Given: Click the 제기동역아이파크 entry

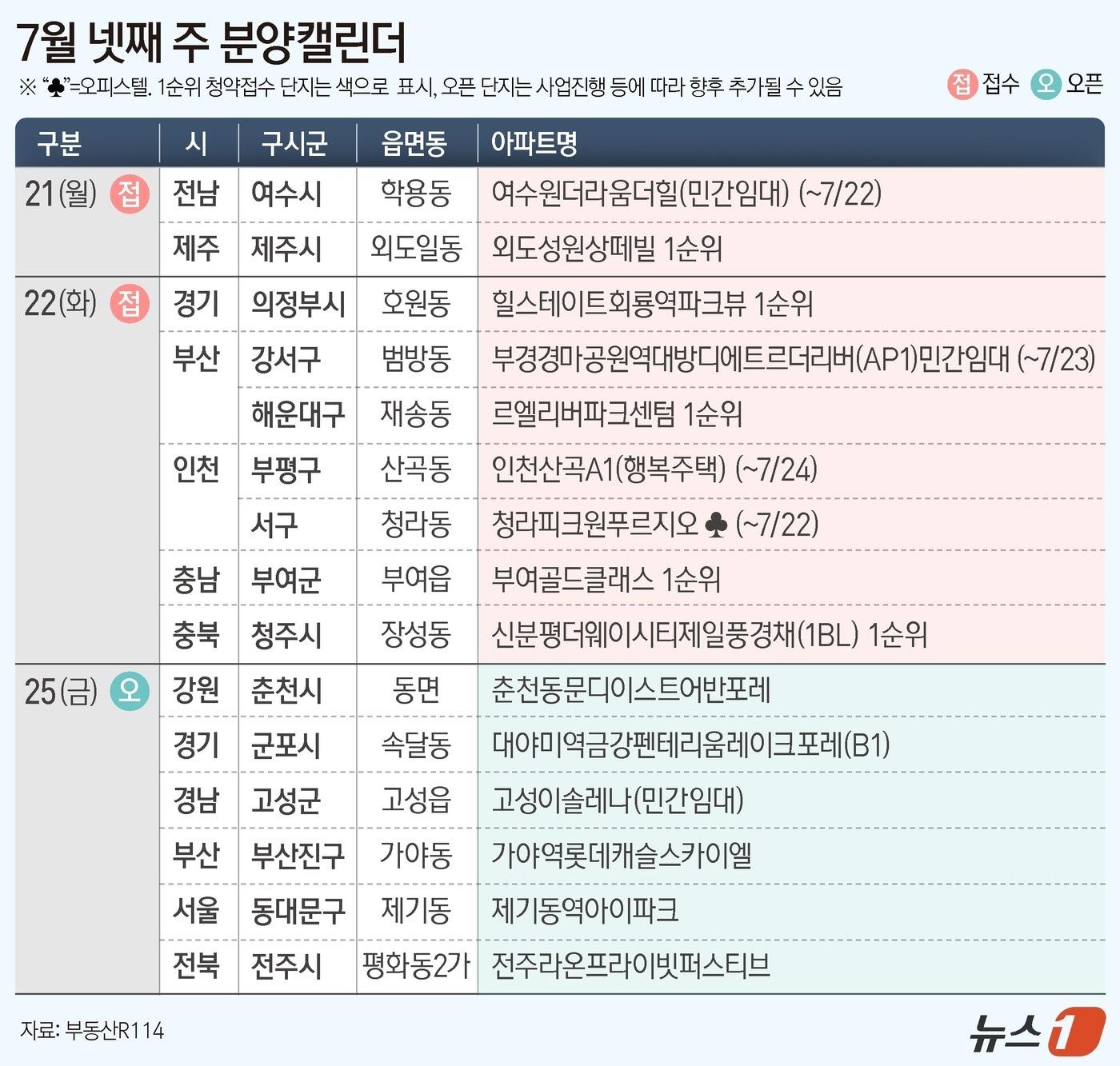Looking at the screenshot, I should click(x=585, y=911).
